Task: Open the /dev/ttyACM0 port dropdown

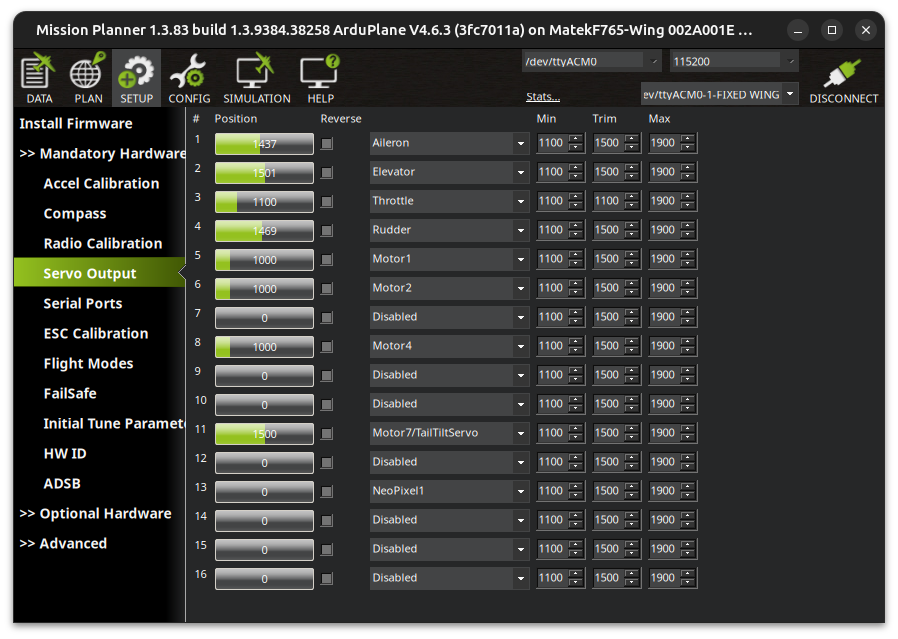Action: 591,61
